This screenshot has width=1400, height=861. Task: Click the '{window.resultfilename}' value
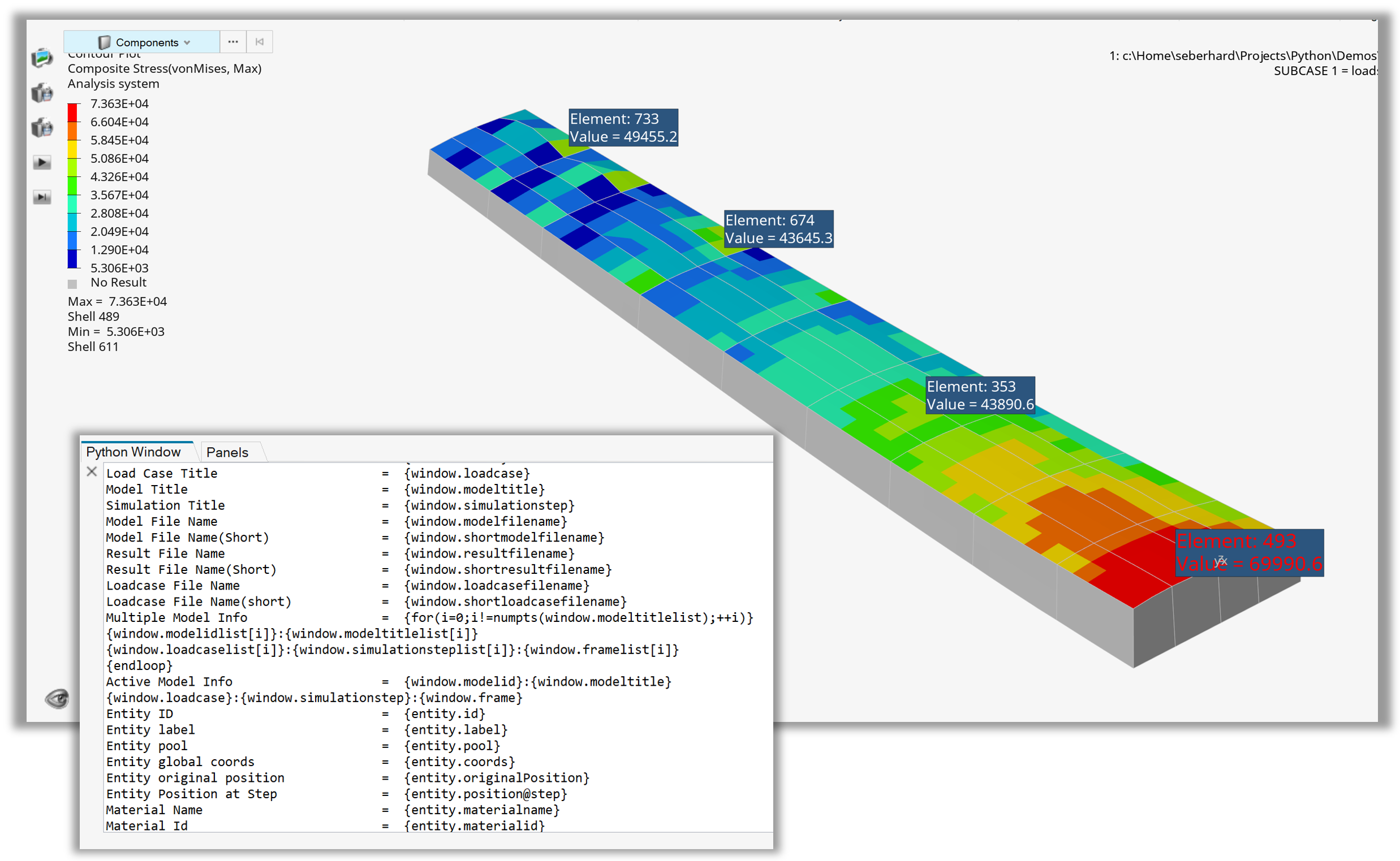point(489,553)
